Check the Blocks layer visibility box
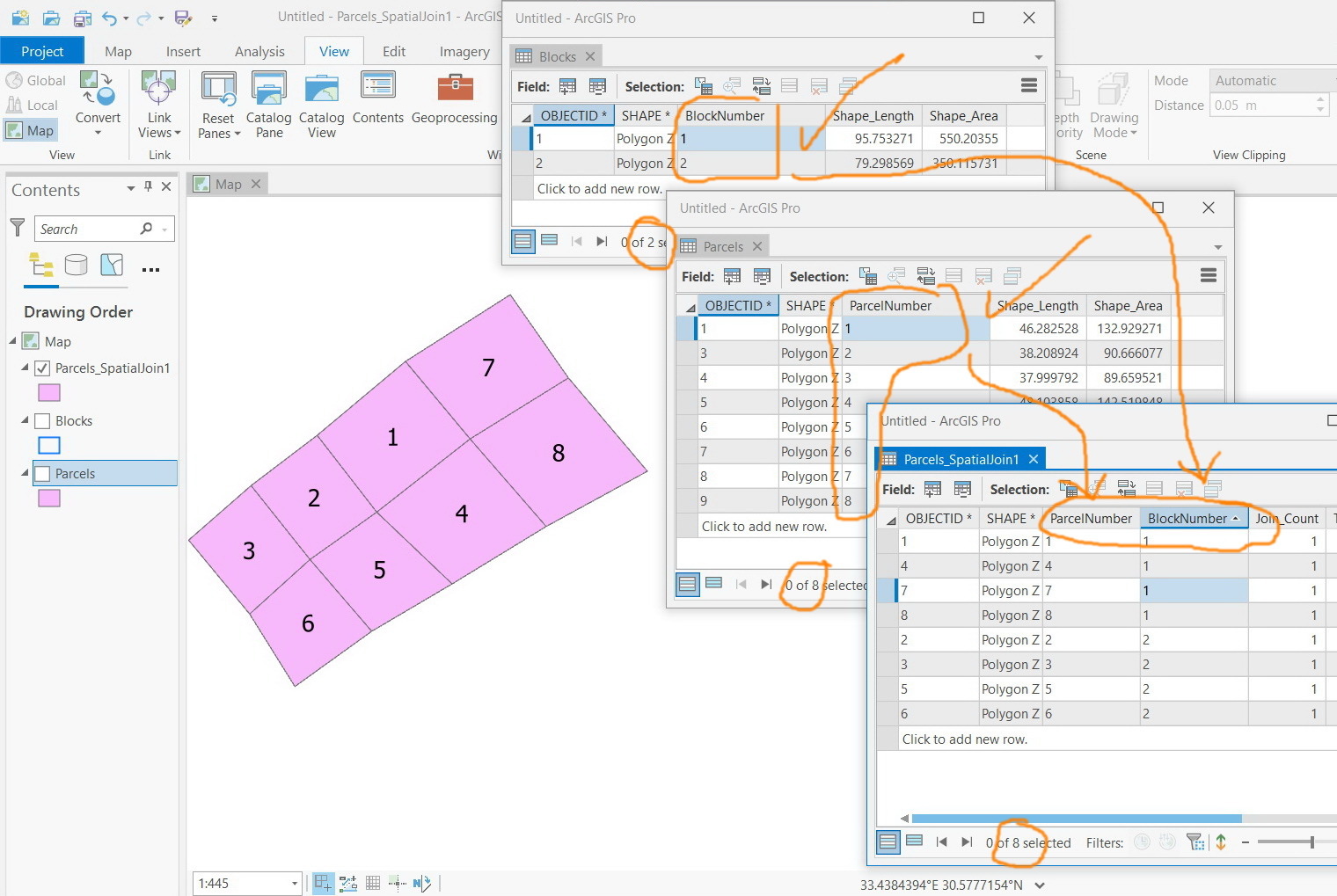Viewport: 1337px width, 896px height. [41, 420]
